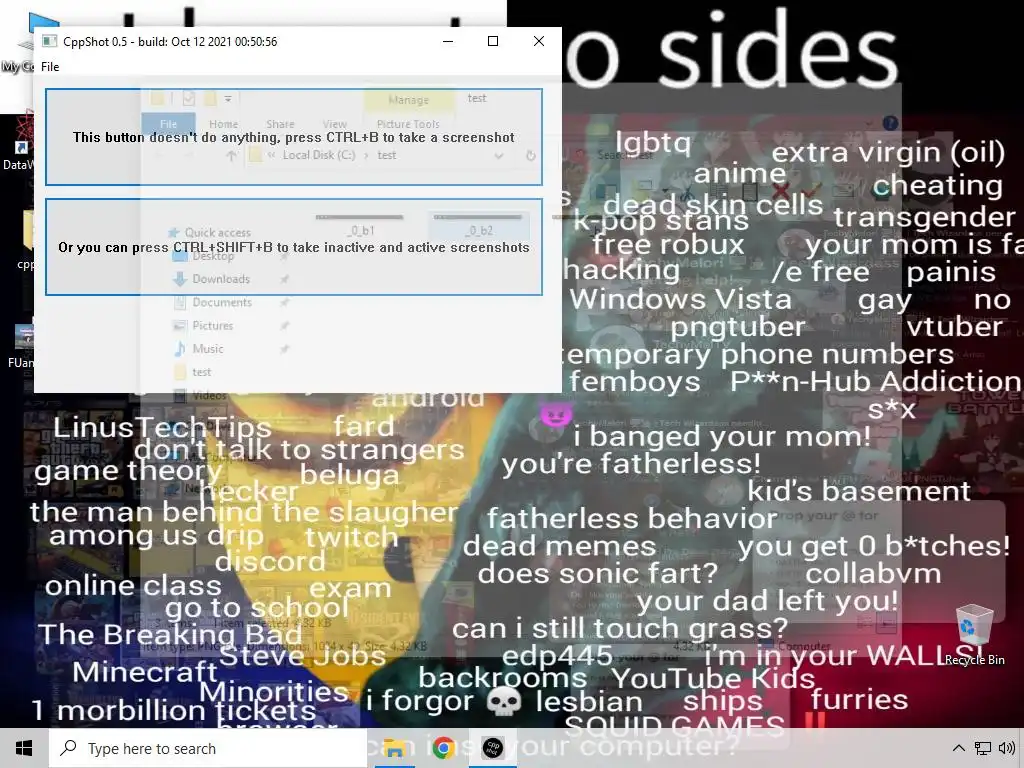
Task: Launch Google Chrome from the taskbar
Action: [x=443, y=748]
